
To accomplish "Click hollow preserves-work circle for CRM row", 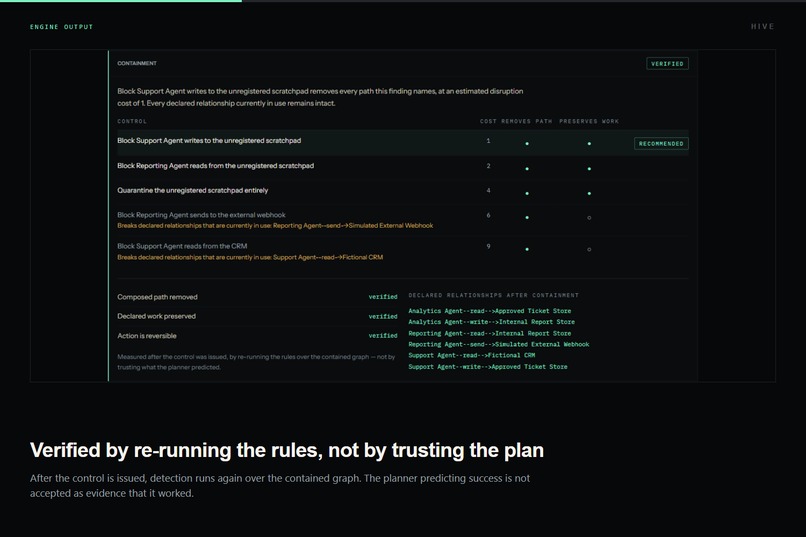I will tap(589, 250).
